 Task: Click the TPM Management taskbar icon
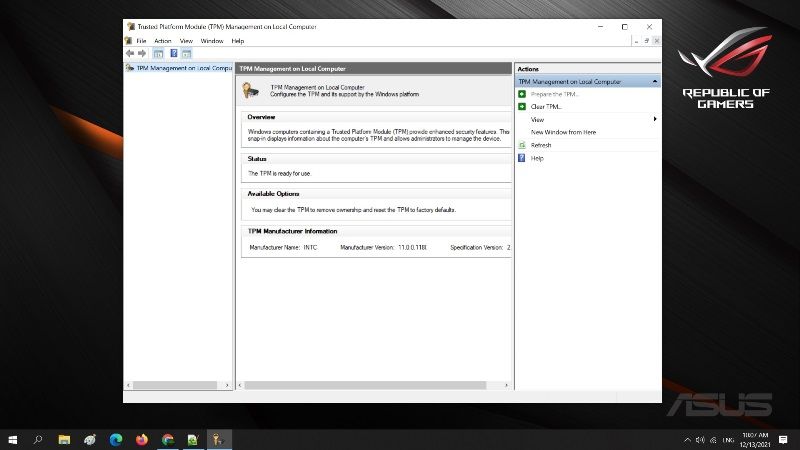[219, 439]
